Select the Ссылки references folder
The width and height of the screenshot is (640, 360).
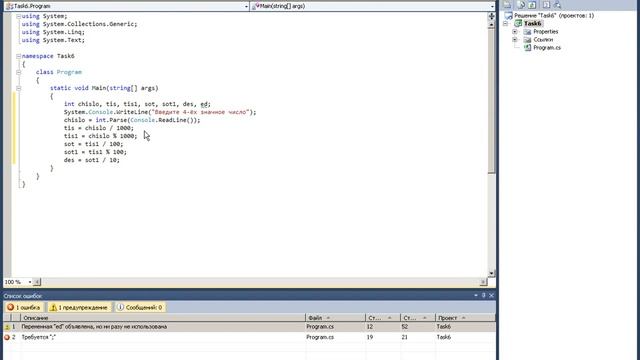(x=543, y=40)
